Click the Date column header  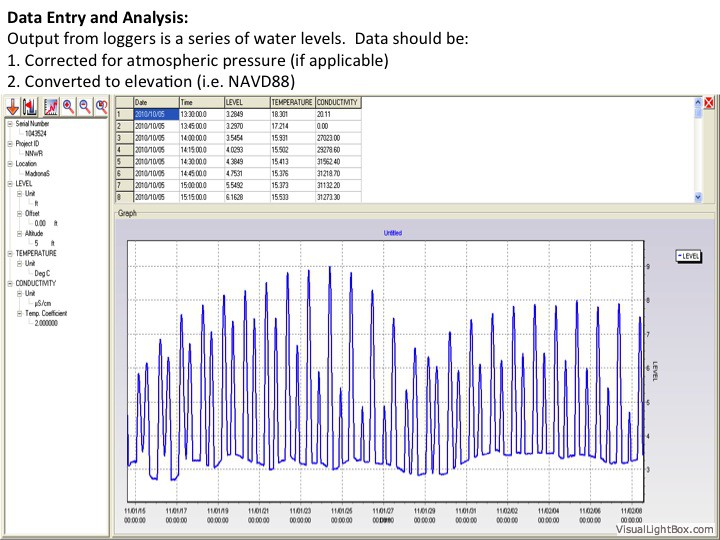pos(154,102)
